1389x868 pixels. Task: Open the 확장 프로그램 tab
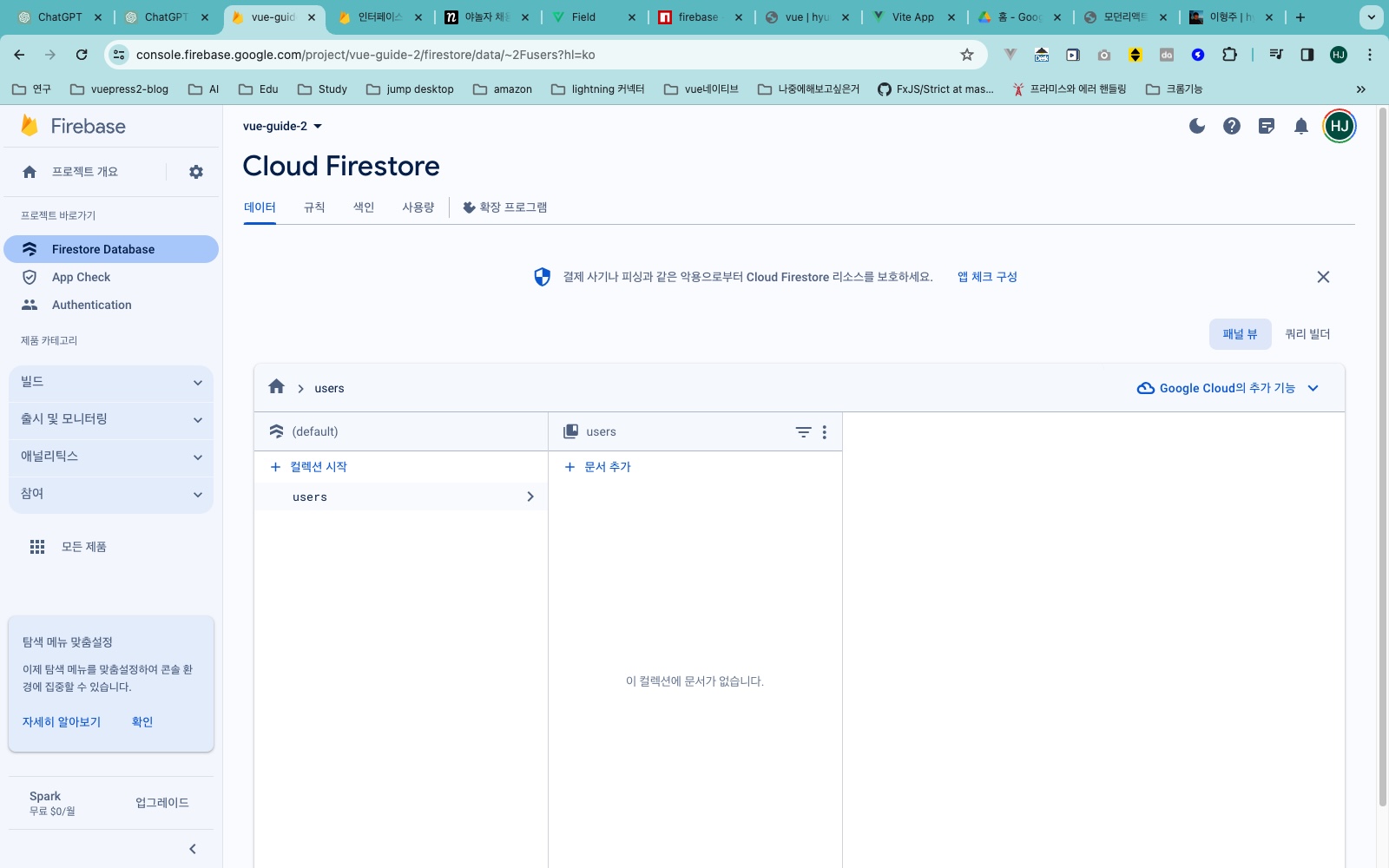tap(505, 207)
